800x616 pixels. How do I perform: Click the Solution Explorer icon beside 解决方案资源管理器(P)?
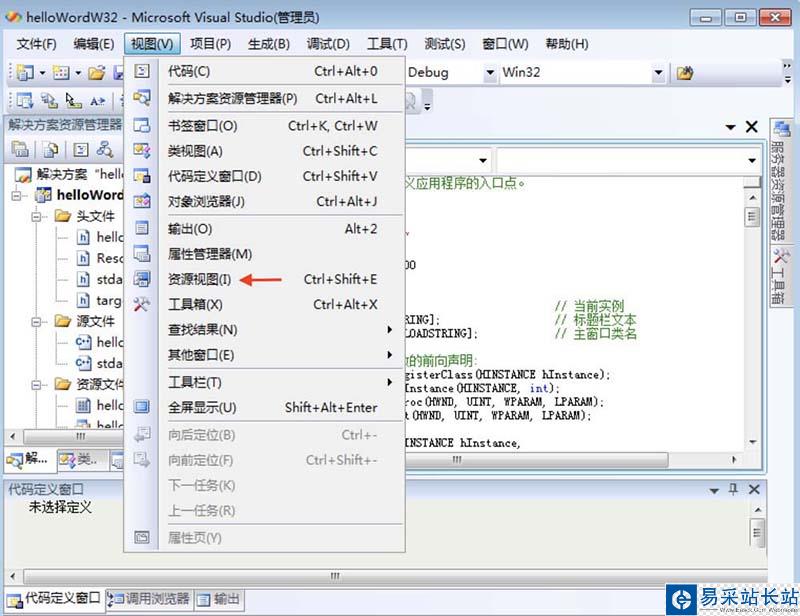[x=142, y=98]
